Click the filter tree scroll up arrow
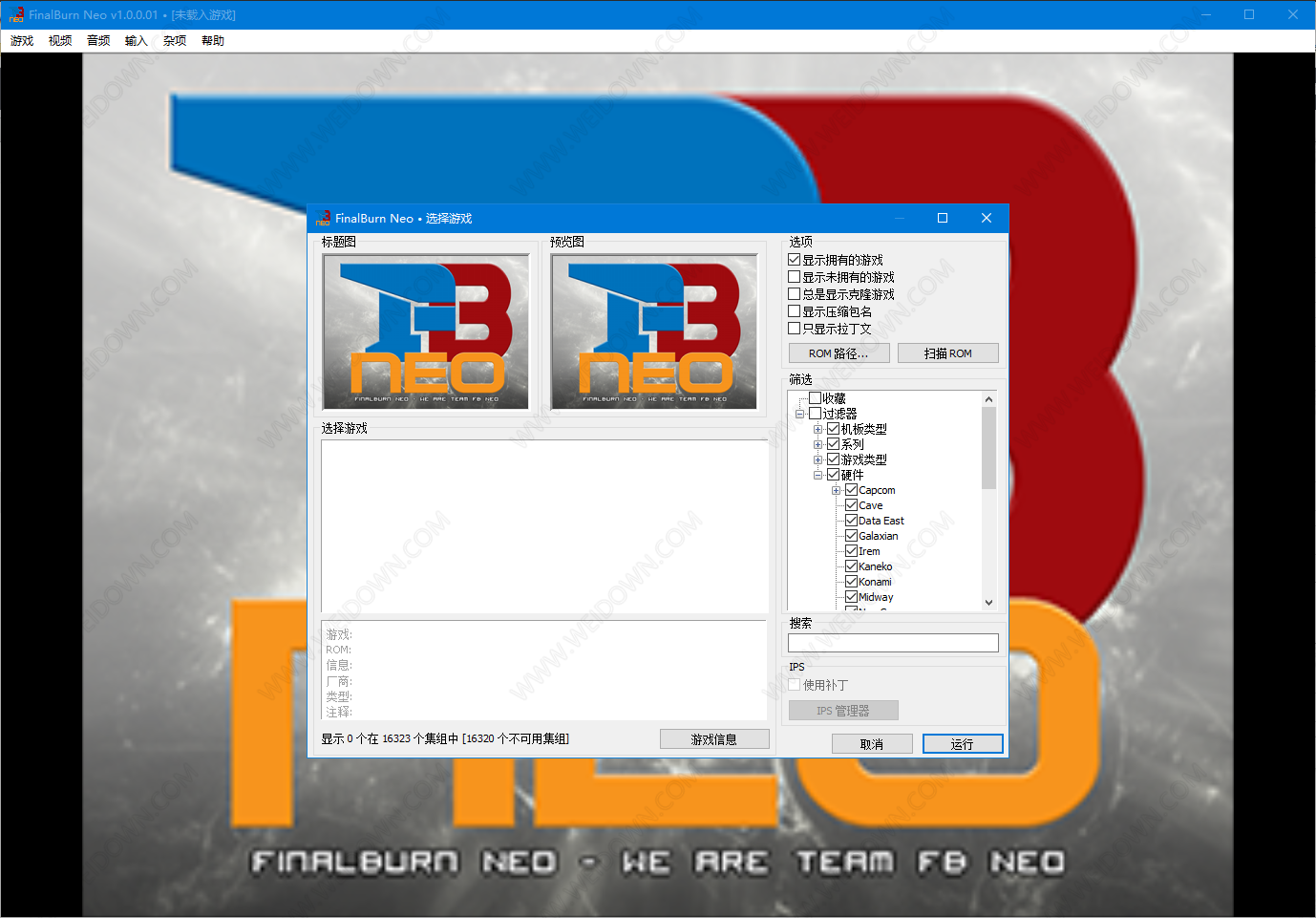Viewport: 1316px width, 918px height. coord(988,399)
